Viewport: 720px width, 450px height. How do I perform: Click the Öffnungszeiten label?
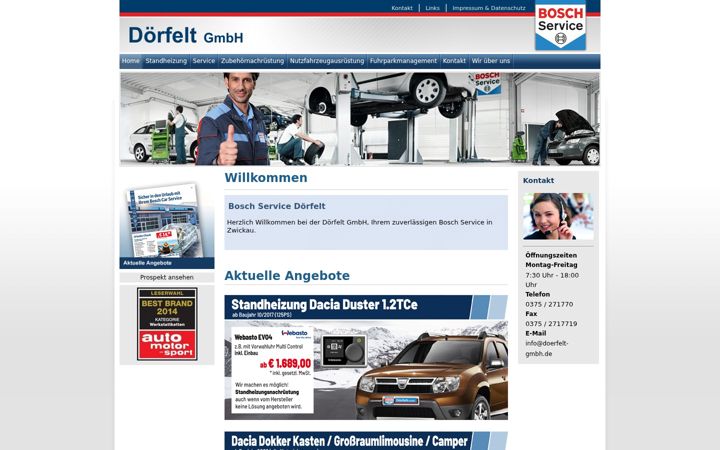[x=551, y=255]
